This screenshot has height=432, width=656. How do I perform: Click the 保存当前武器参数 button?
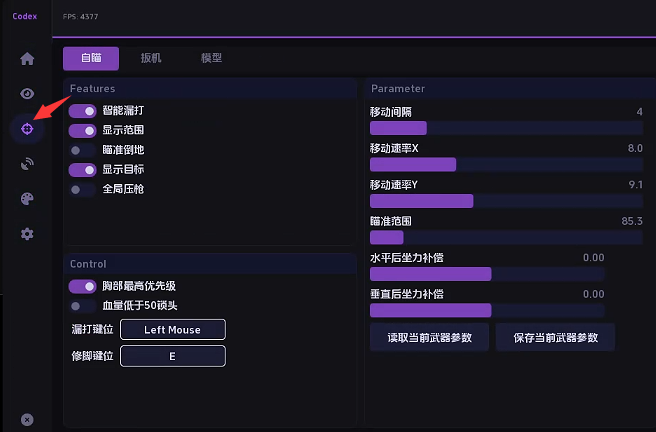click(x=555, y=338)
